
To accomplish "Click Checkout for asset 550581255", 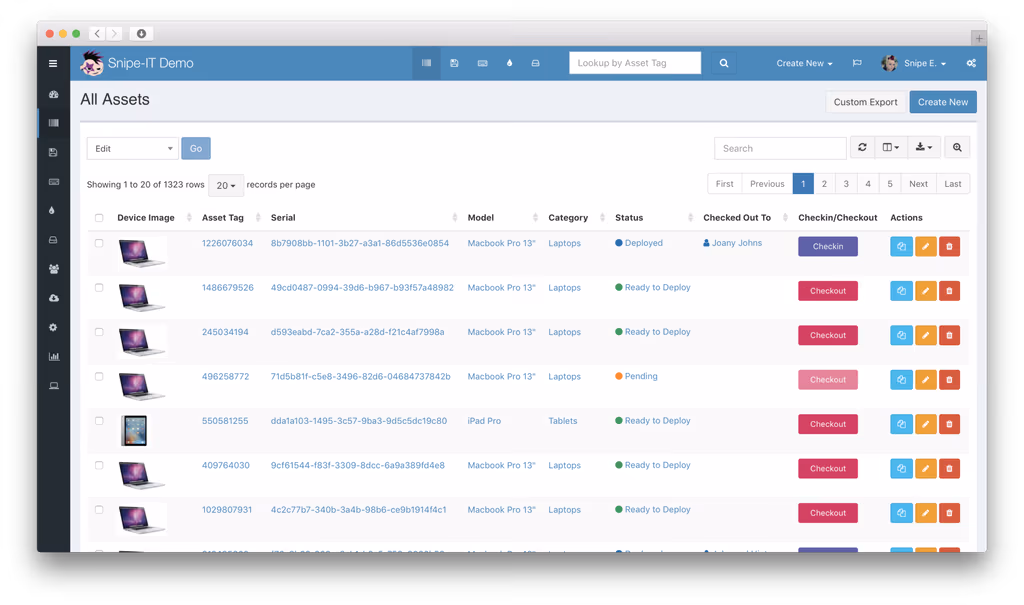I will point(827,424).
